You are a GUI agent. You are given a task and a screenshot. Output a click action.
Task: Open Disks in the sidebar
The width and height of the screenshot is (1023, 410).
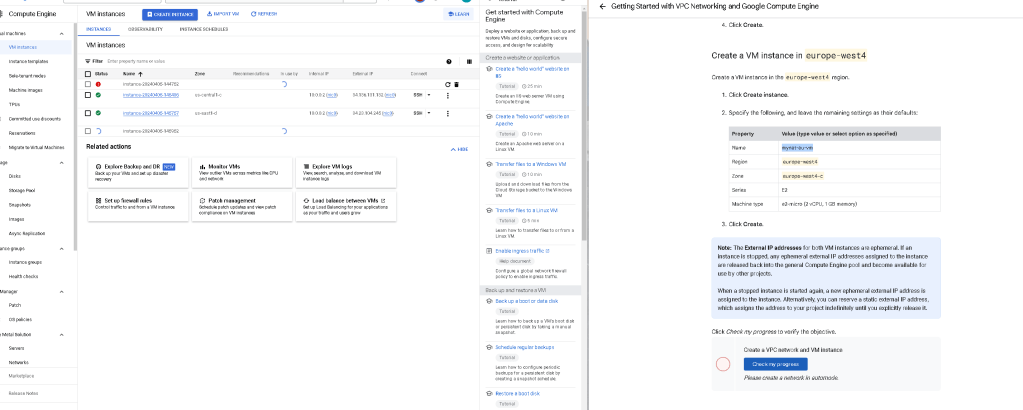coord(14,176)
